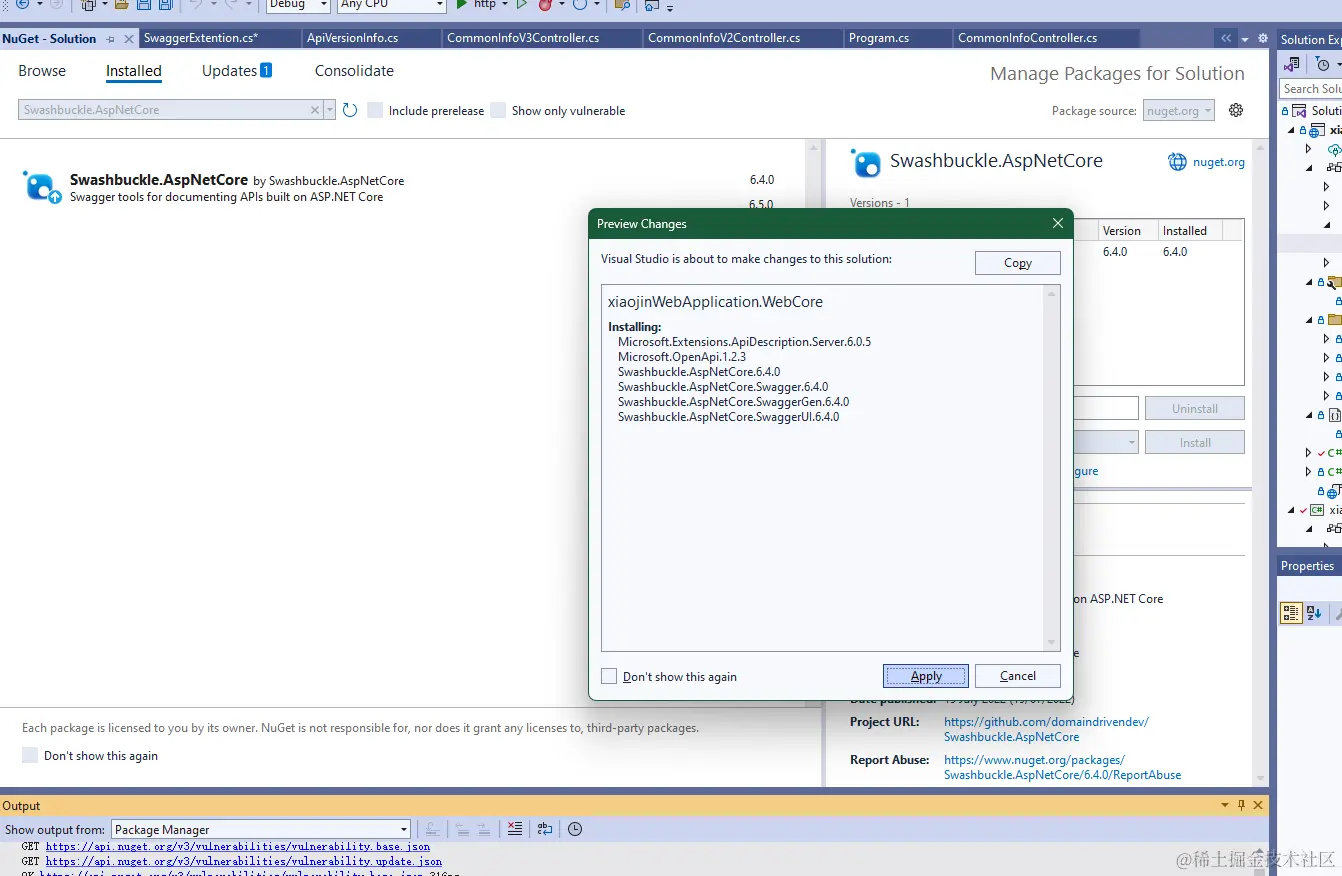The image size is (1342, 876).
Task: Switch to the Updates tab
Action: pos(237,71)
